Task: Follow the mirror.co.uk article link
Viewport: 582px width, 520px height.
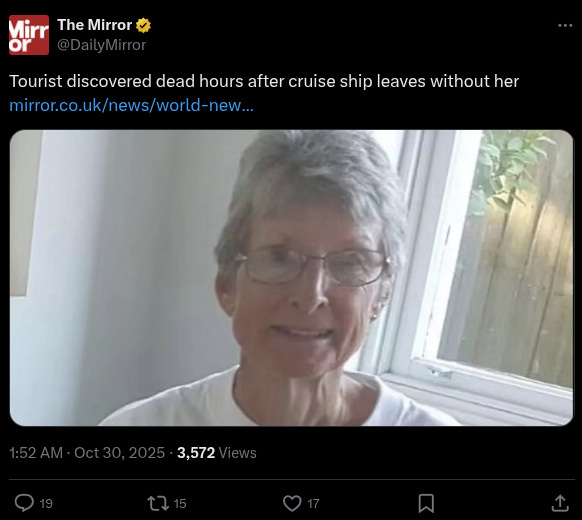Action: [131, 105]
